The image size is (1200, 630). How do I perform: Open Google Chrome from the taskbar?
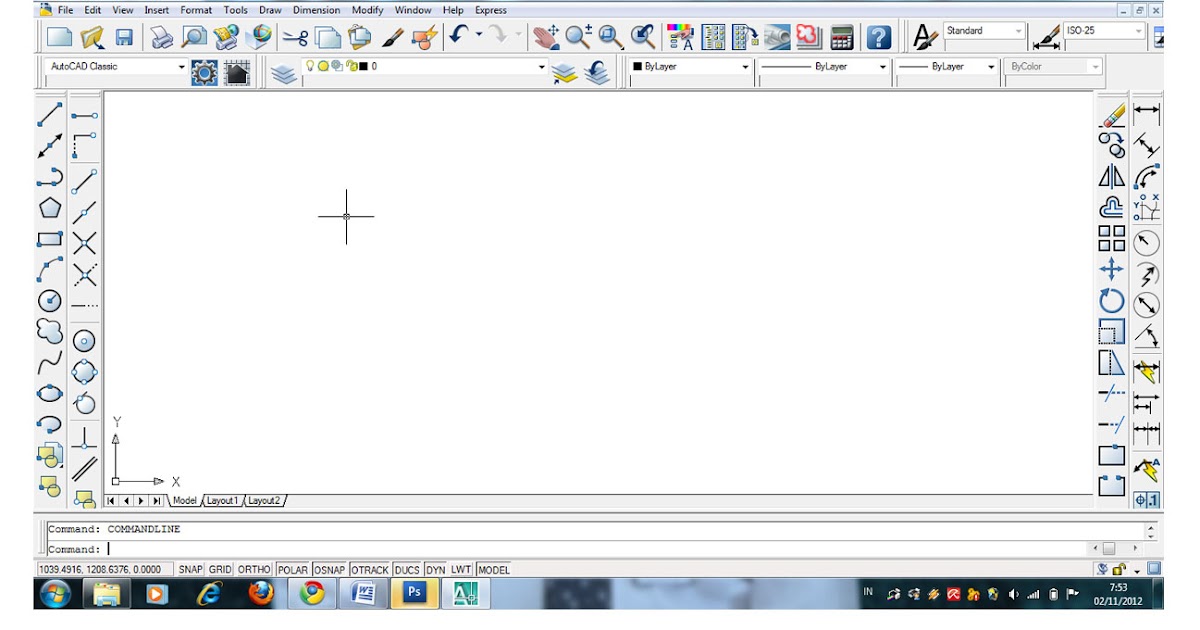pyautogui.click(x=312, y=593)
